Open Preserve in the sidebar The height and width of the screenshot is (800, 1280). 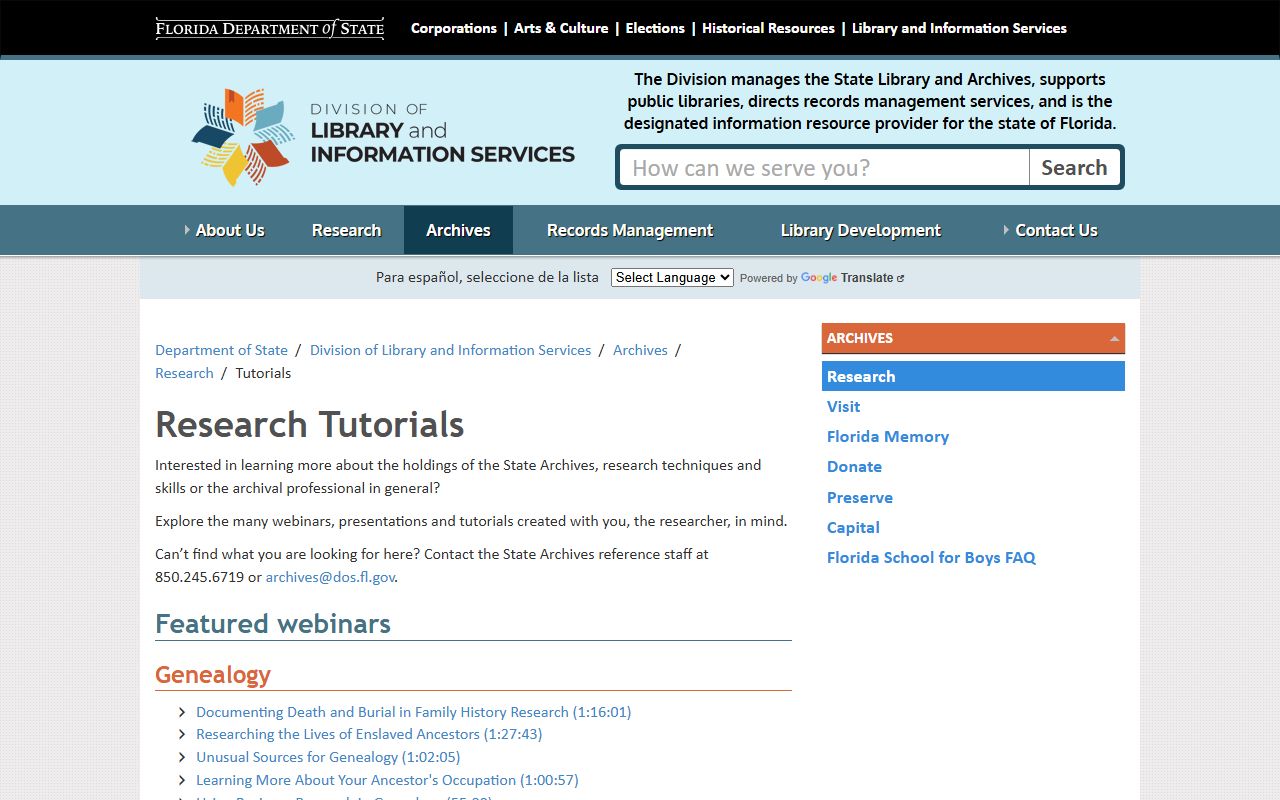[859, 497]
